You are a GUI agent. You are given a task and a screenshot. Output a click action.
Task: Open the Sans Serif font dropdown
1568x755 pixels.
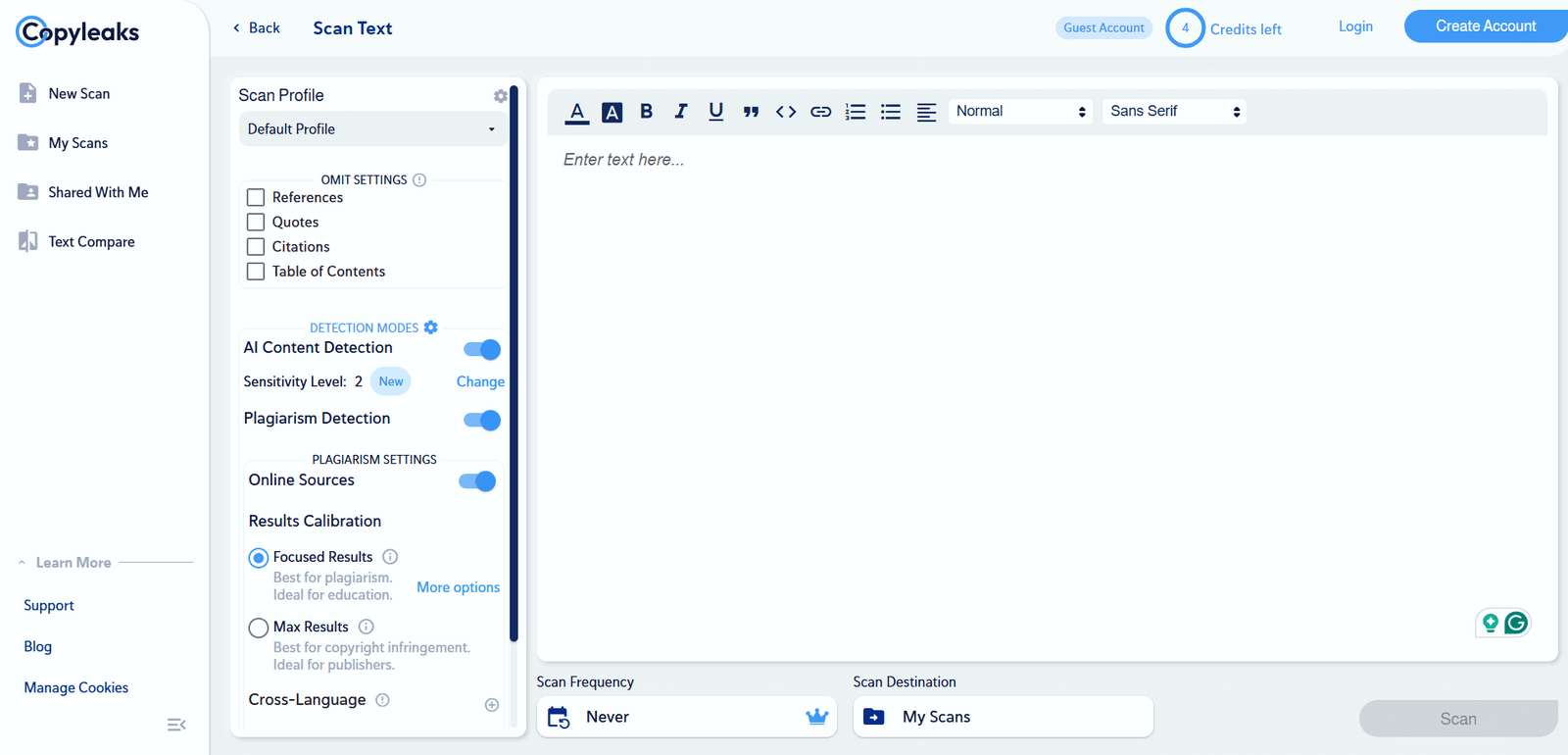click(x=1174, y=112)
